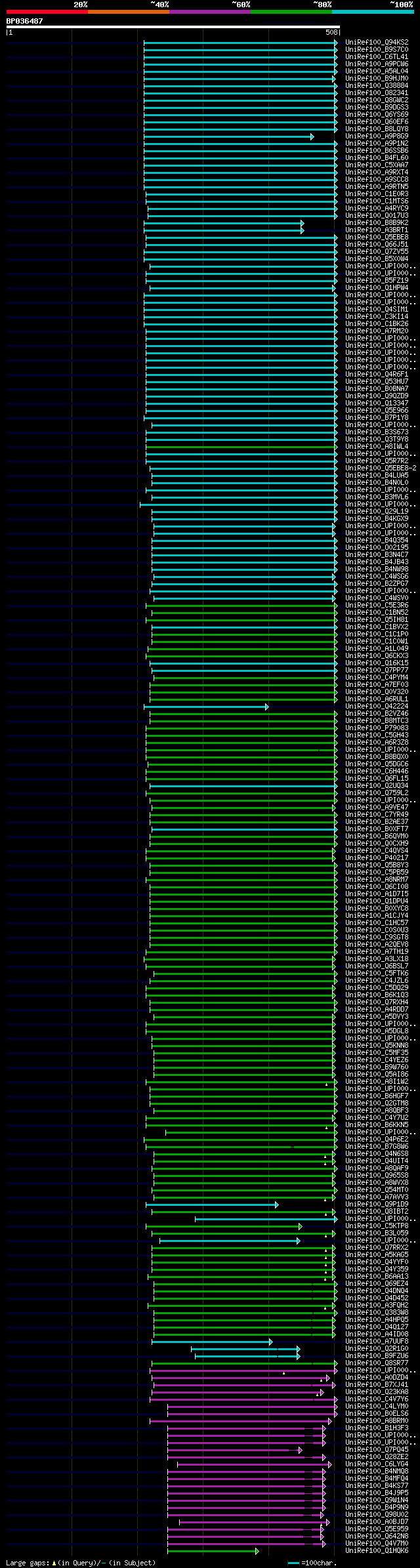Click hit label UniRef100_Q1DPU4
This screenshot has height=1568, width=420.
(x=377, y=901)
